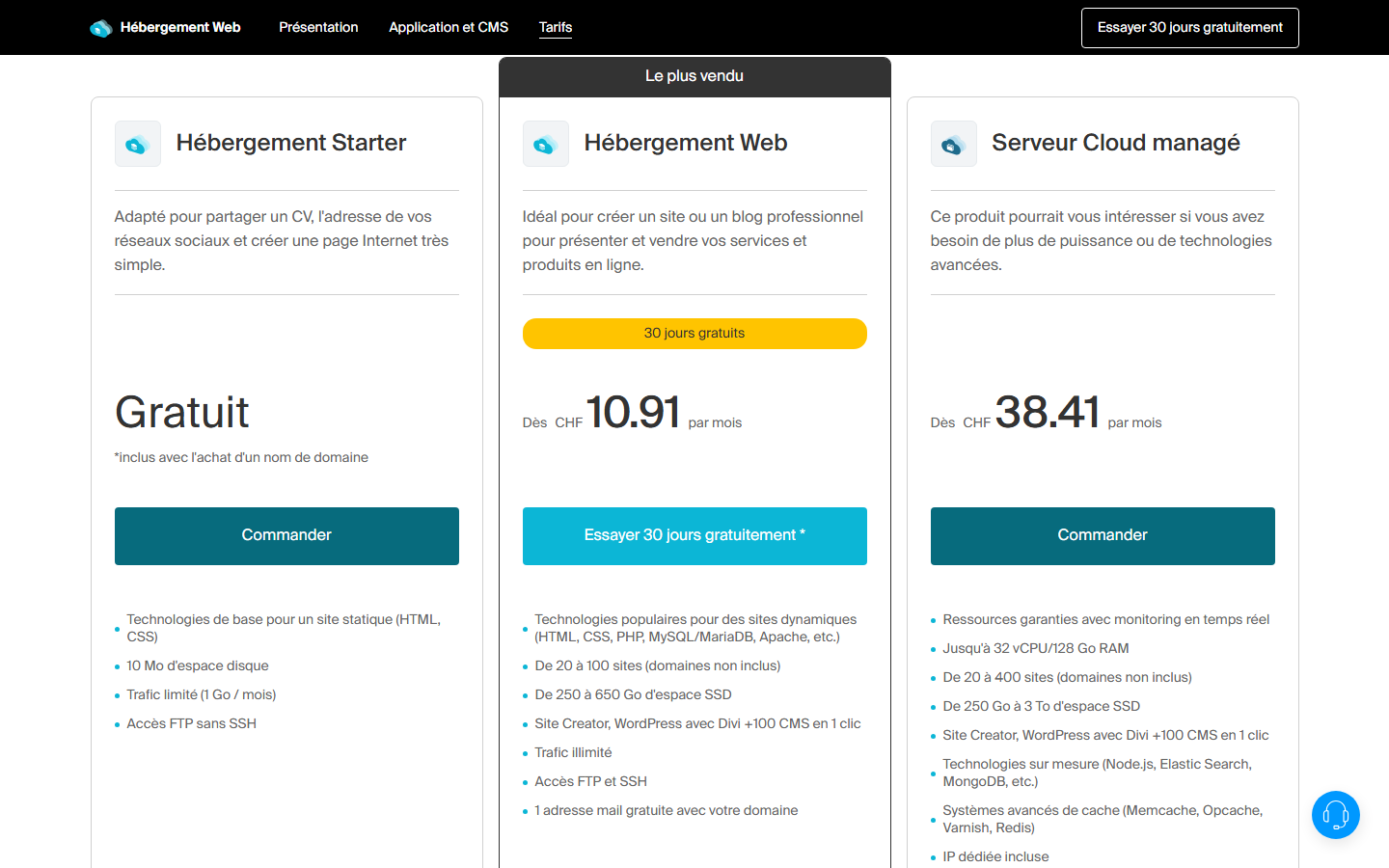Click IP dédiée incluse feature
Screen dimensions: 1389x868
pyautogui.click(x=995, y=856)
